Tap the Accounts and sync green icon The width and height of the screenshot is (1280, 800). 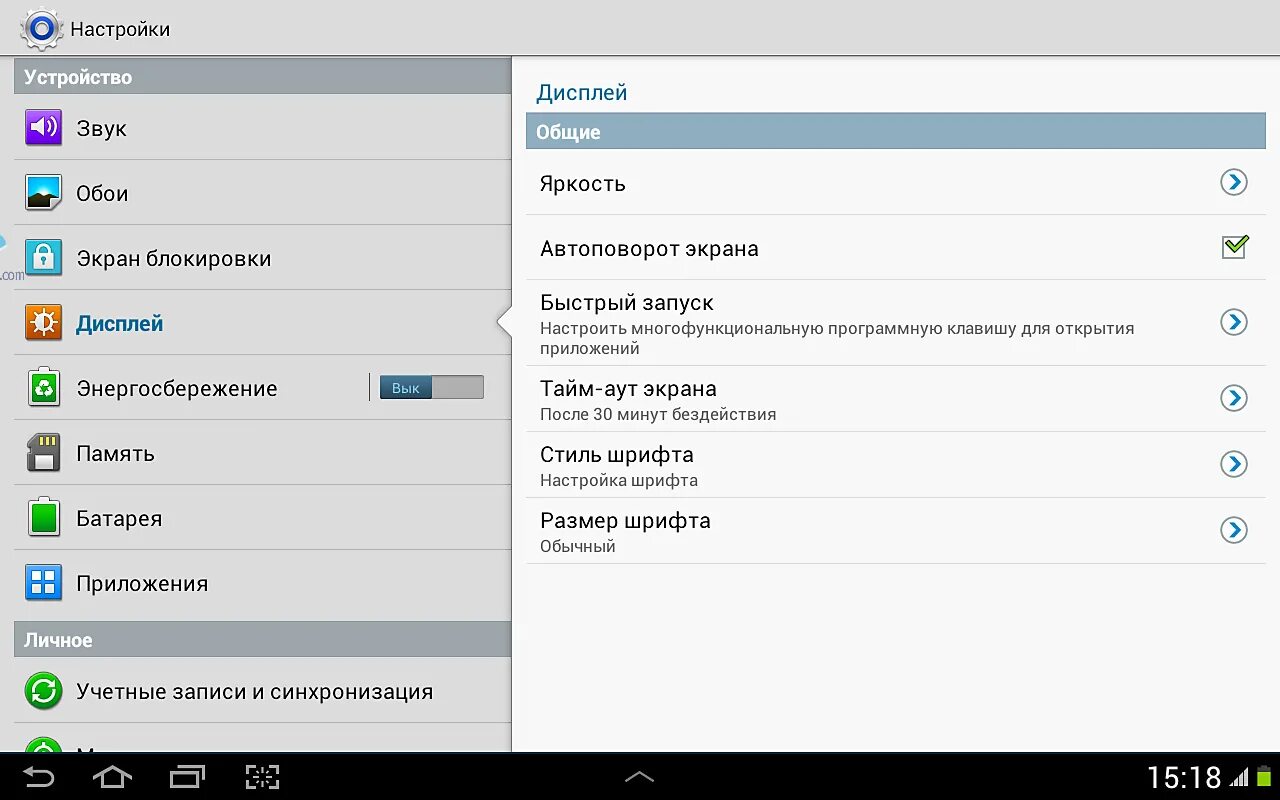point(44,691)
